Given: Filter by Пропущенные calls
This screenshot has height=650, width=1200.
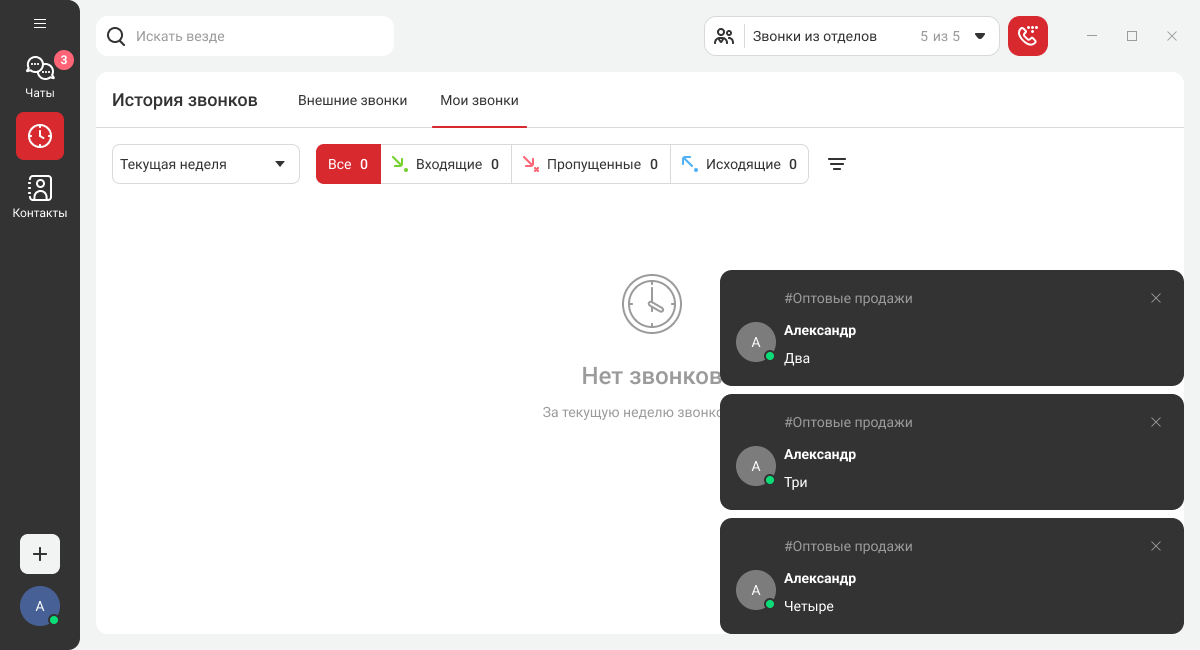Looking at the screenshot, I should 590,164.
